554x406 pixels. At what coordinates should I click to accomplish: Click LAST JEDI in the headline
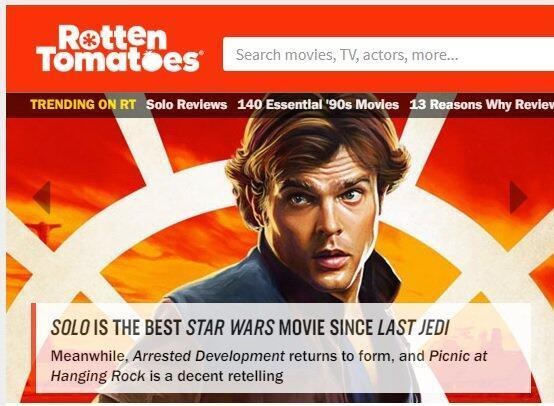click(x=413, y=327)
